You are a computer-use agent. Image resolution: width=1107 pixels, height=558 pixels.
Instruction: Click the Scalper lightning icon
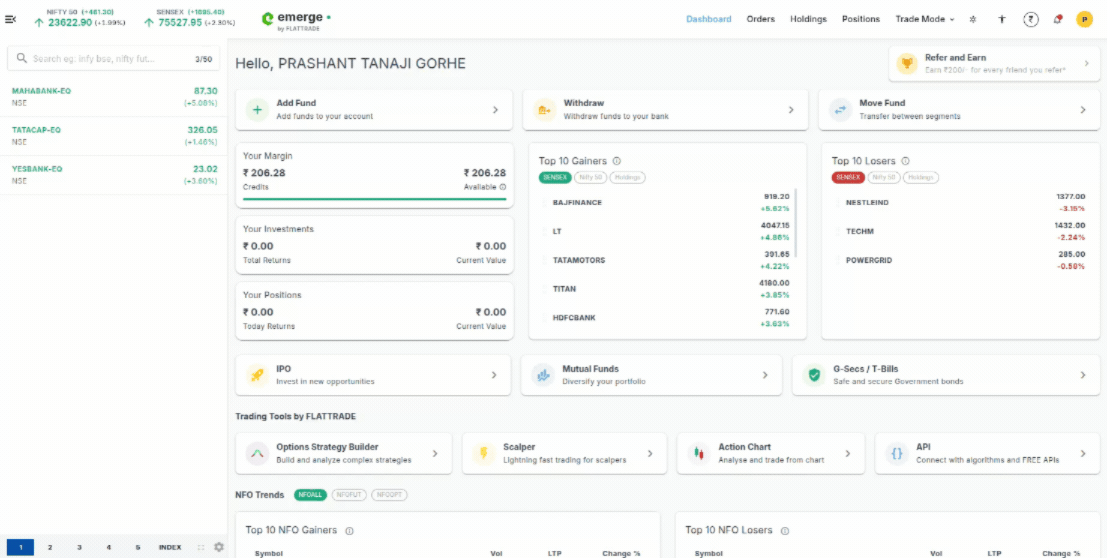tap(484, 453)
